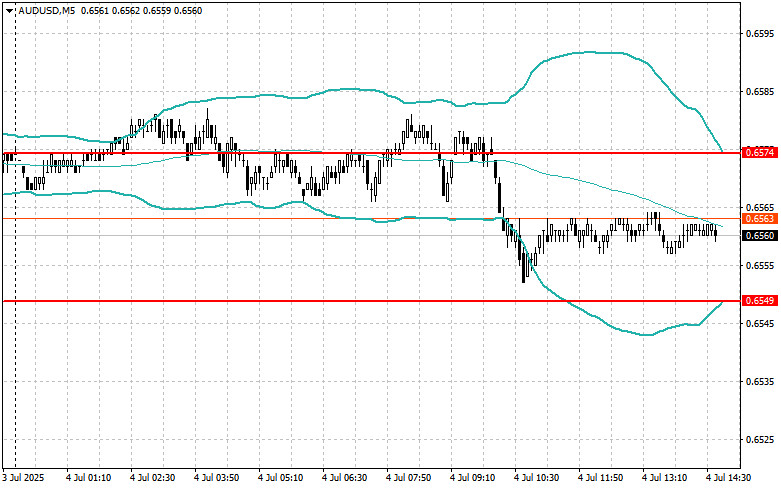Click the 0.6565 price scale value

pos(760,207)
